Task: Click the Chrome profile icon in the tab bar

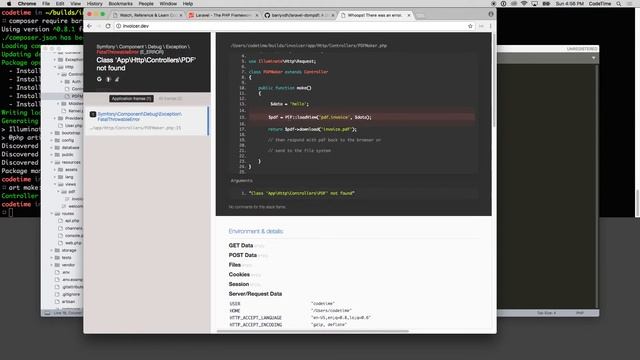Action: tap(491, 14)
